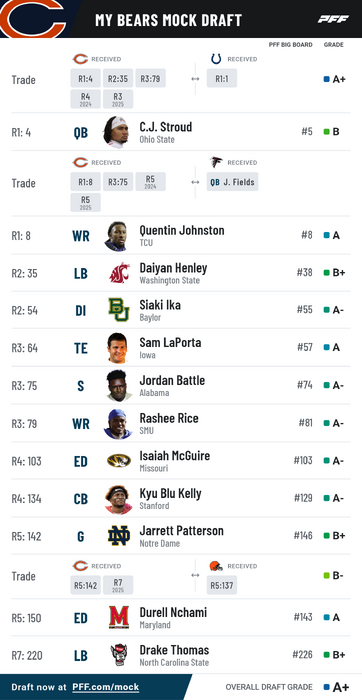Open the PFF.com/mock link in the footer
362x700 pixels.
coord(106,687)
